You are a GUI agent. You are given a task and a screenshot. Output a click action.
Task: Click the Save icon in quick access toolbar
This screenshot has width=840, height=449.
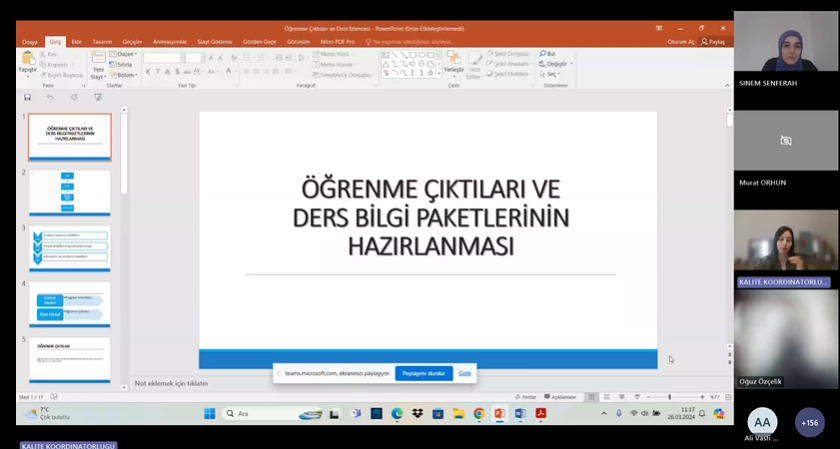pos(27,98)
